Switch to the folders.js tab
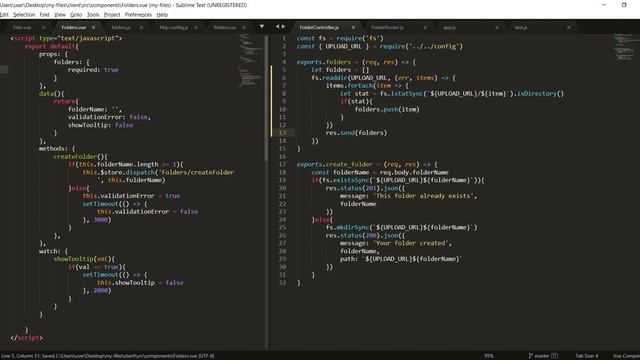Image resolution: width=640 pixels, height=360 pixels. pyautogui.click(x=121, y=27)
